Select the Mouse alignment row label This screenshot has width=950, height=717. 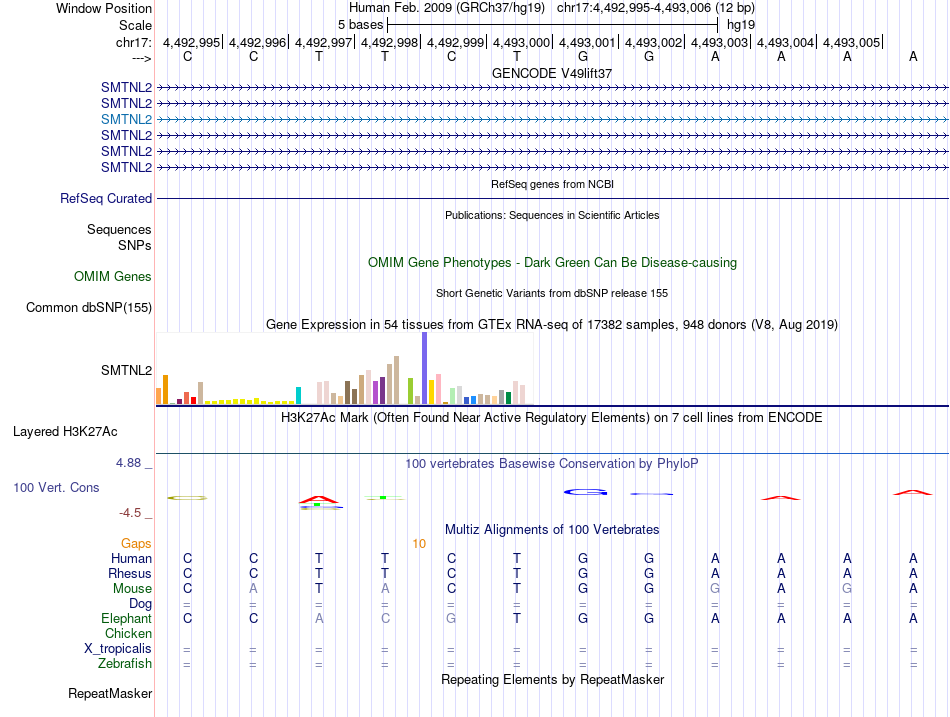pyautogui.click(x=133, y=589)
